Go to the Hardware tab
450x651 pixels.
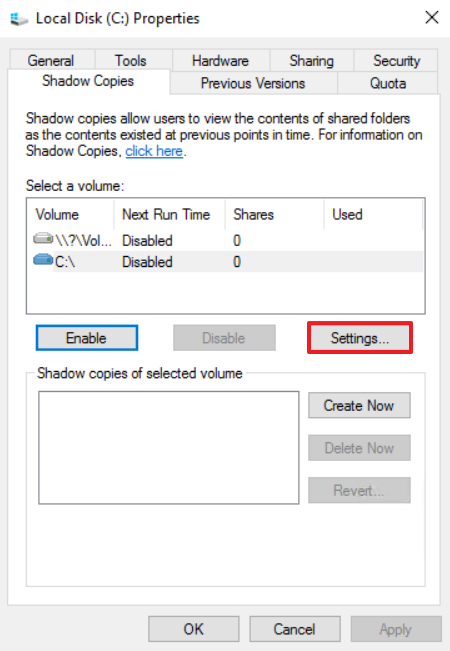pyautogui.click(x=220, y=61)
